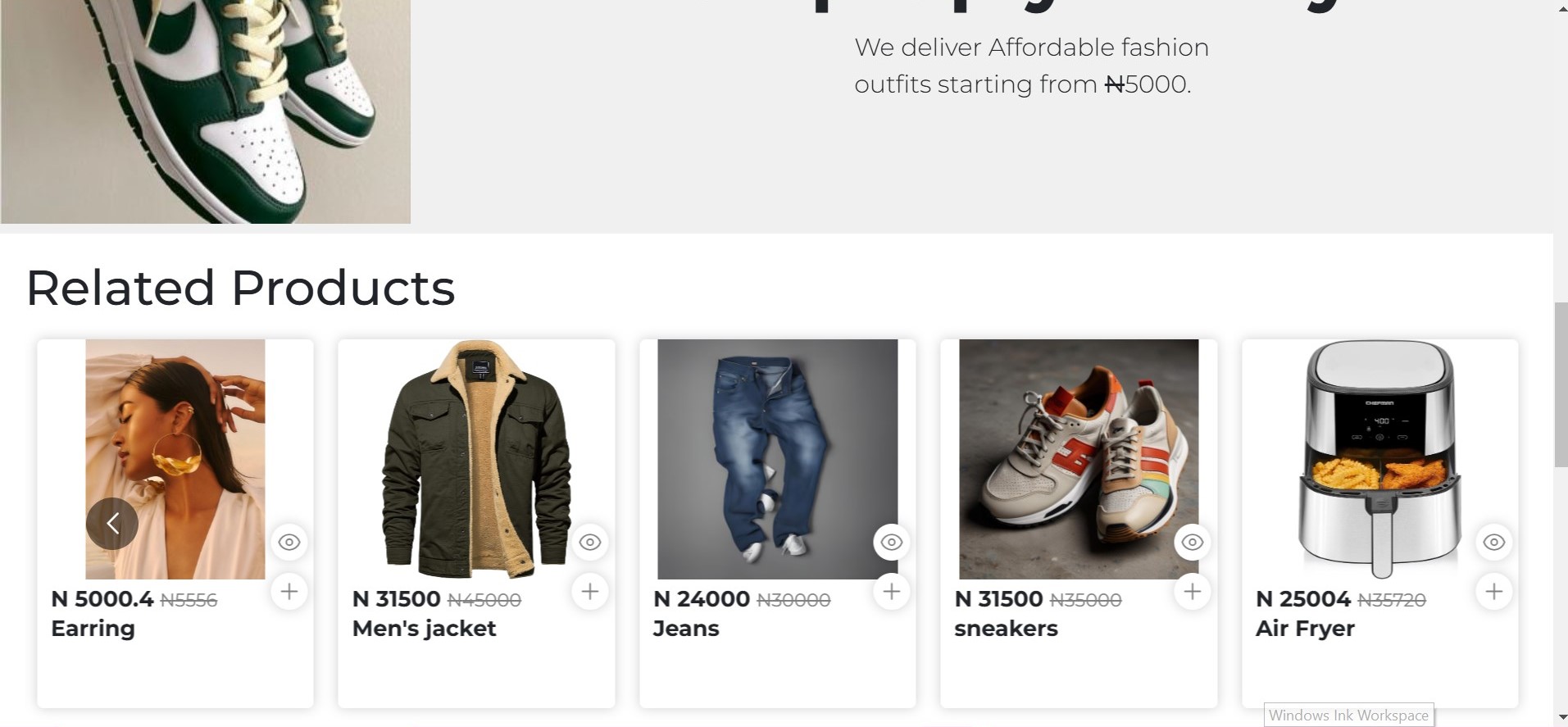Click the previous arrow on the Earring image
Screen dimensions: 1568x727
coord(112,523)
